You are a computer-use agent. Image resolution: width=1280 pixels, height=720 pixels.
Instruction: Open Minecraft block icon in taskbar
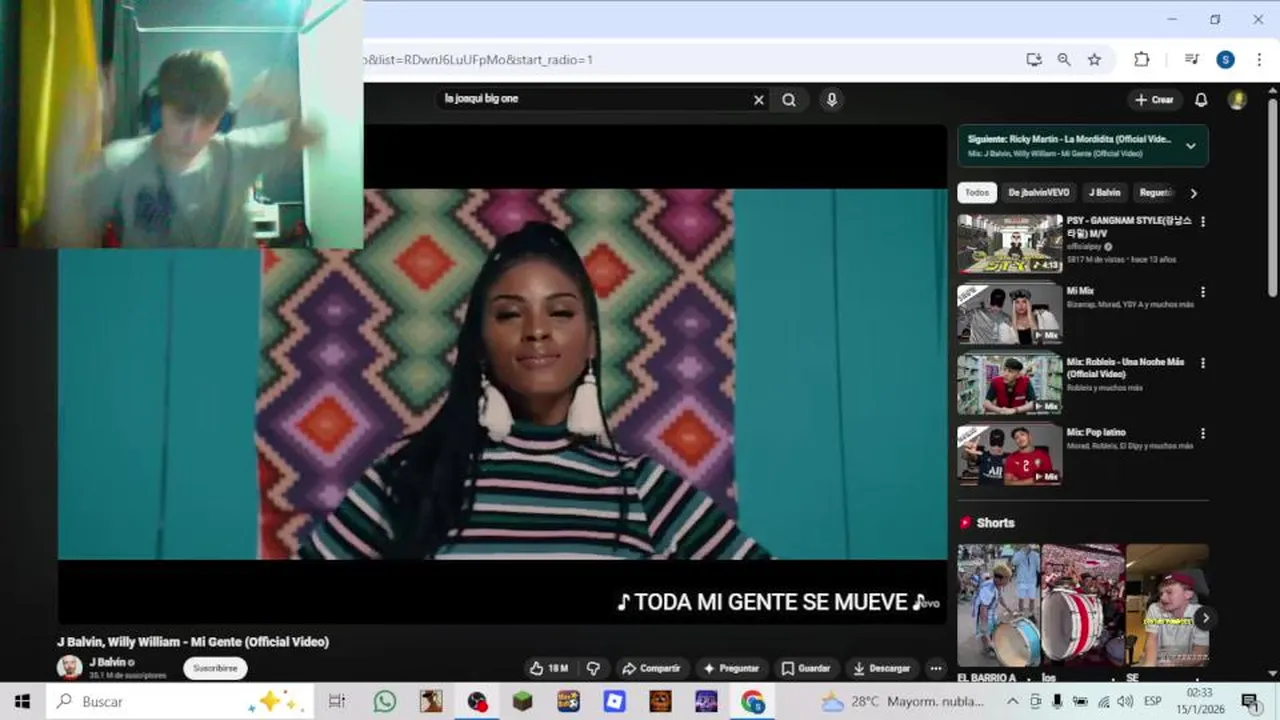[522, 702]
